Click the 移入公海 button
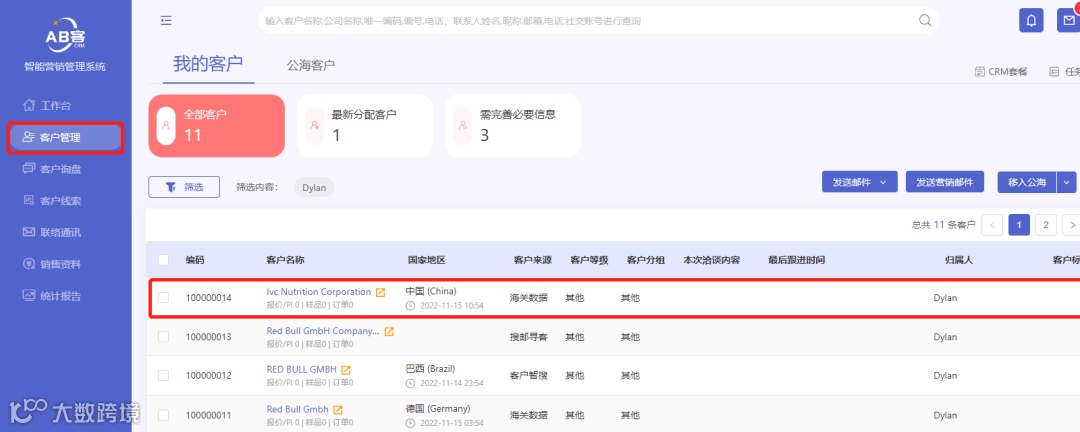The image size is (1080, 432). [x=1027, y=183]
